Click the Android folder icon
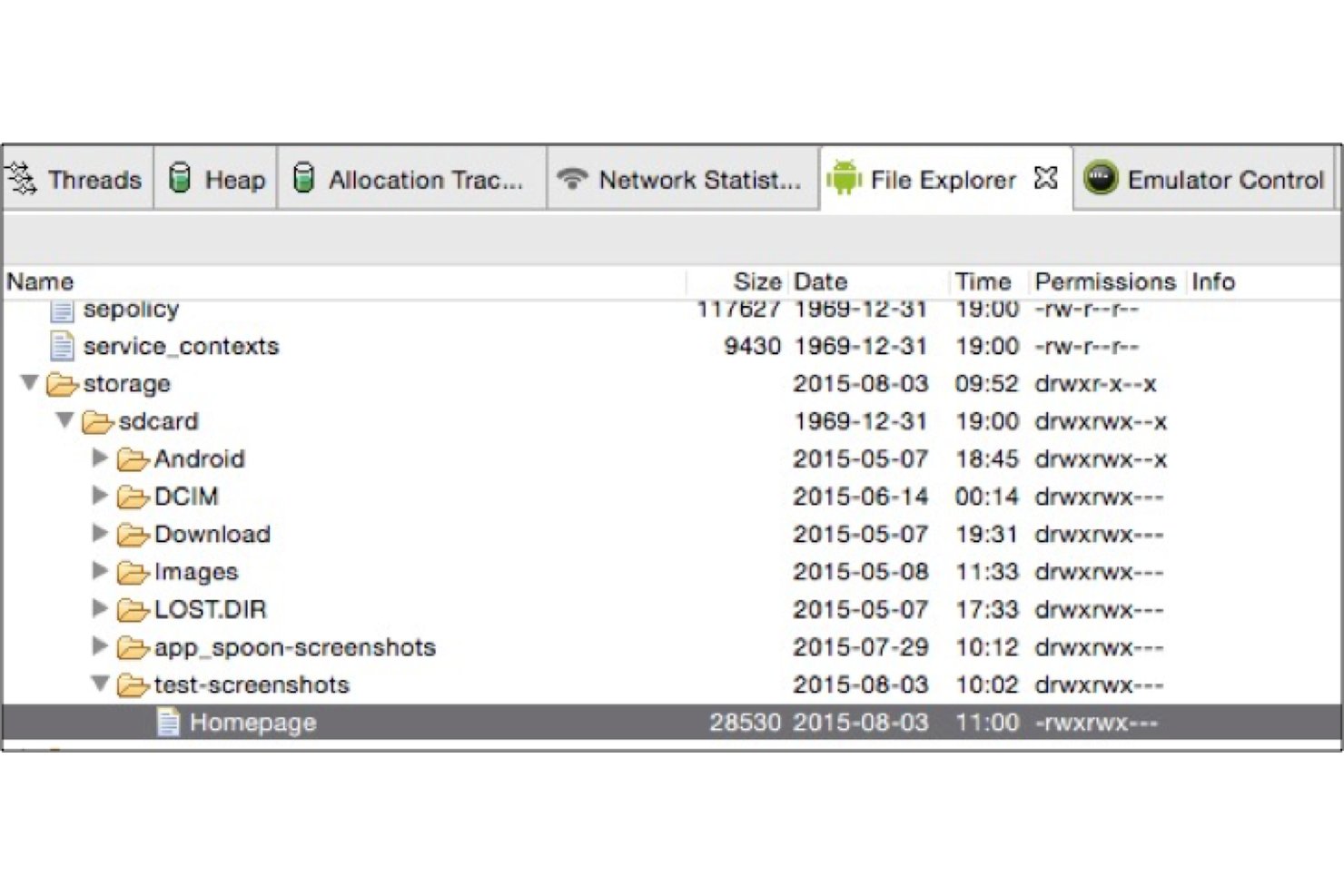 pos(133,459)
